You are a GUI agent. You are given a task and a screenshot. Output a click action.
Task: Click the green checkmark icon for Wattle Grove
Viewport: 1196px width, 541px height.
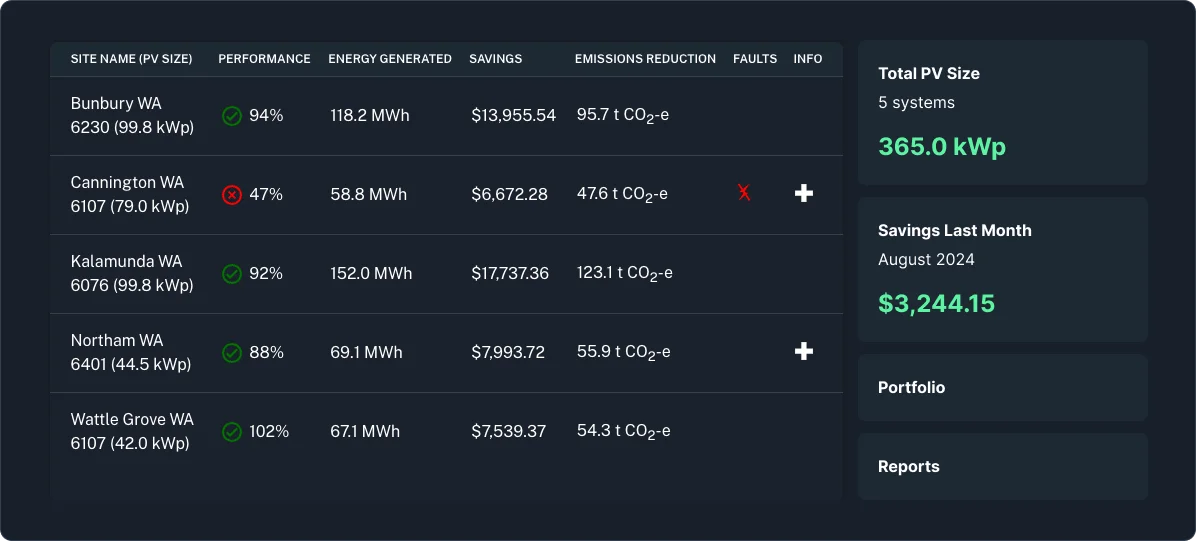click(231, 432)
